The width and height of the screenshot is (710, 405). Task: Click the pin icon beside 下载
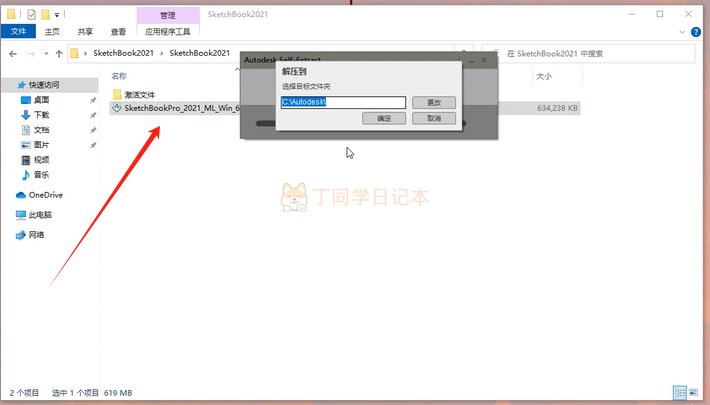[93, 115]
